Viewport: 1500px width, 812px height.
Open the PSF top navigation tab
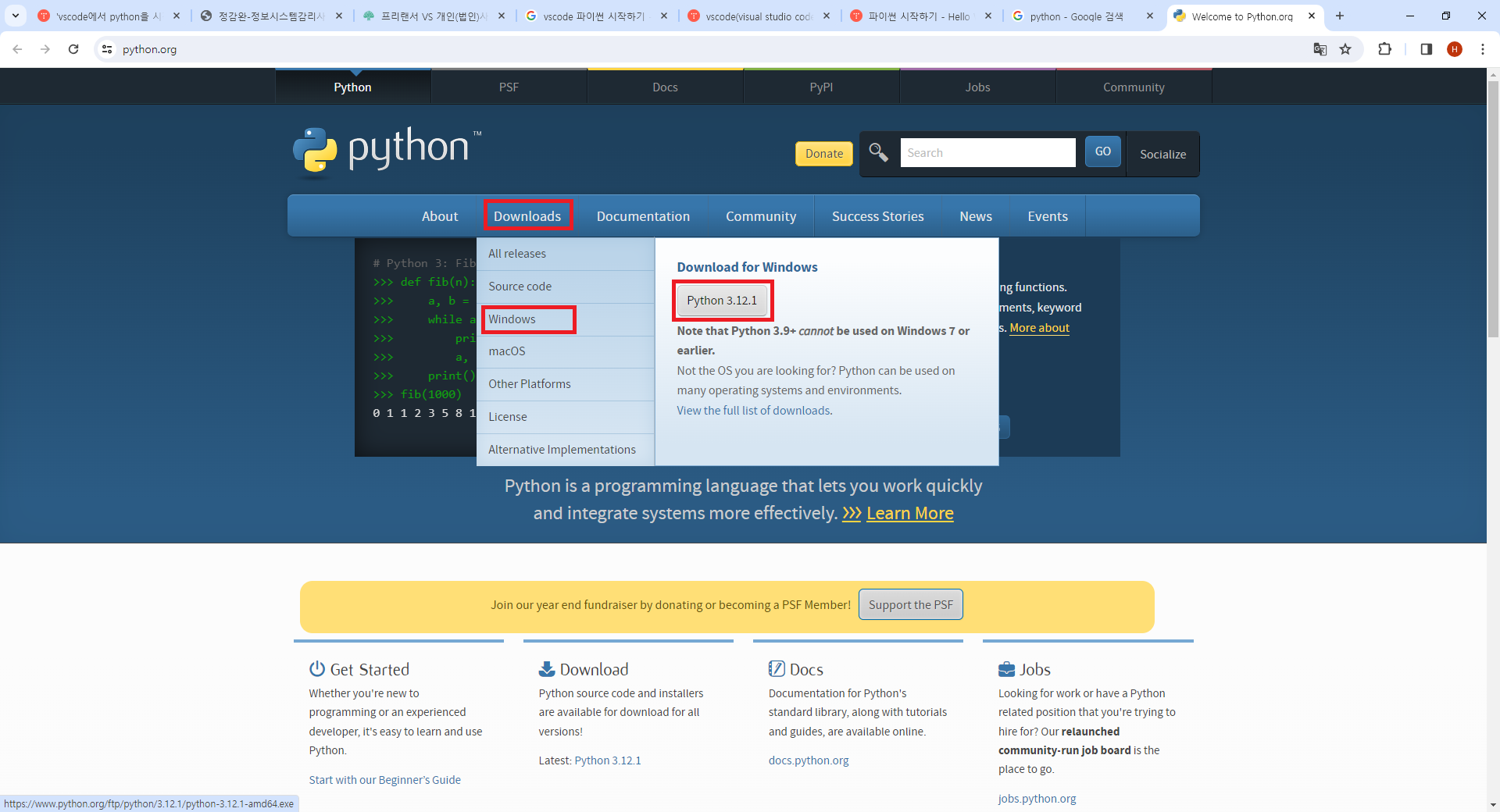click(509, 87)
